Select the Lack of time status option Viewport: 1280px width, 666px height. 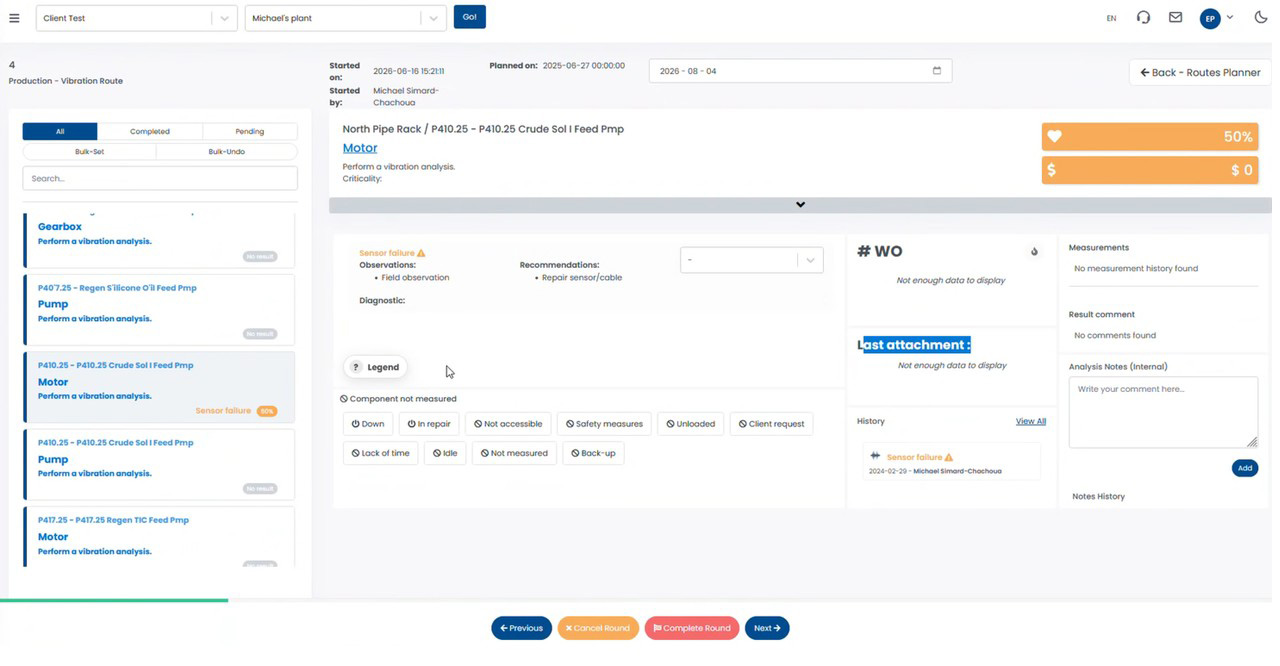pos(380,453)
